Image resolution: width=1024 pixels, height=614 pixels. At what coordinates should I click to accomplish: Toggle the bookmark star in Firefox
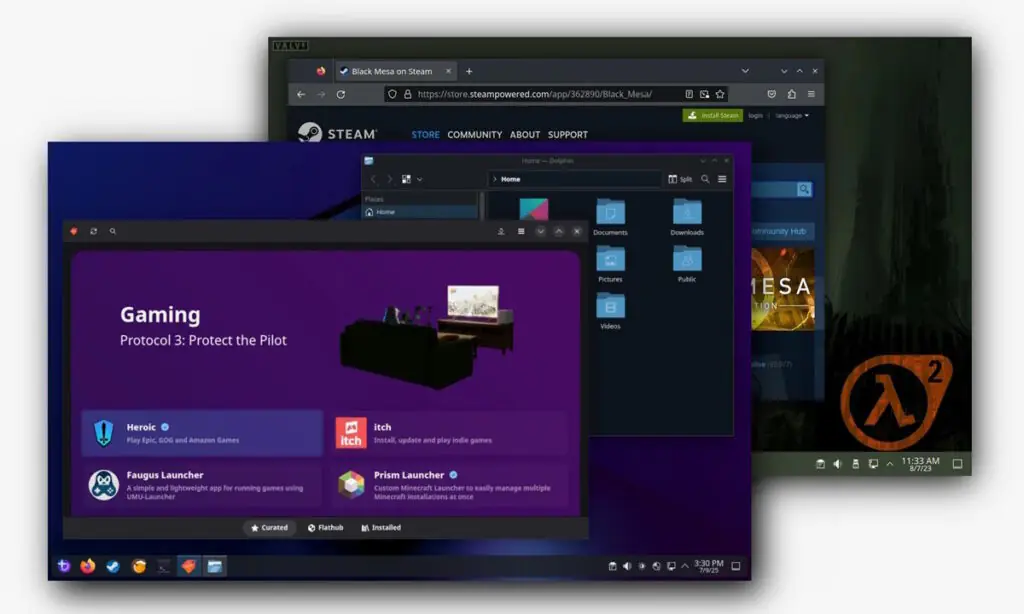coord(719,93)
